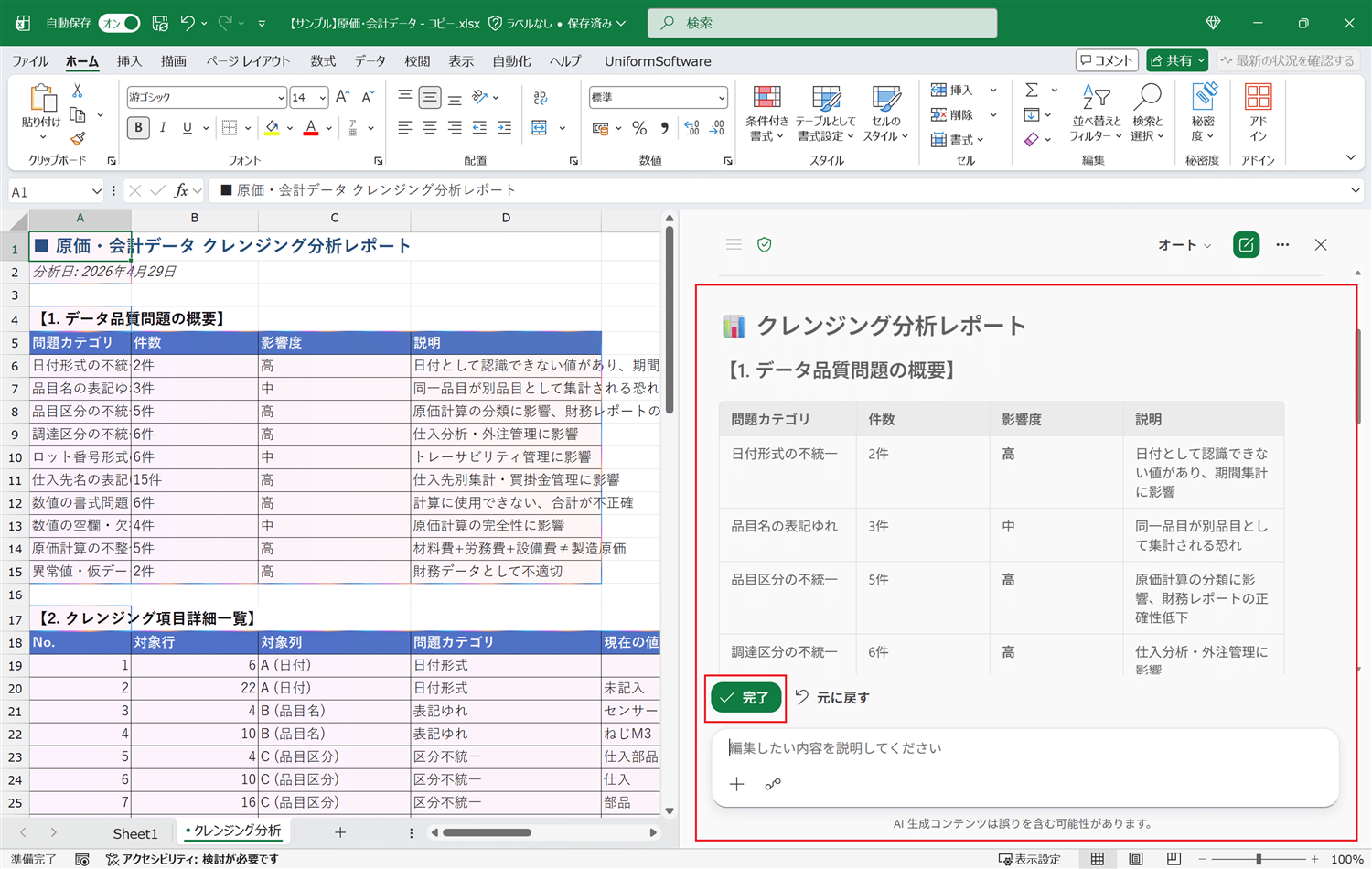Open the オート mode dropdown
This screenshot has width=1372, height=869.
point(1184,245)
